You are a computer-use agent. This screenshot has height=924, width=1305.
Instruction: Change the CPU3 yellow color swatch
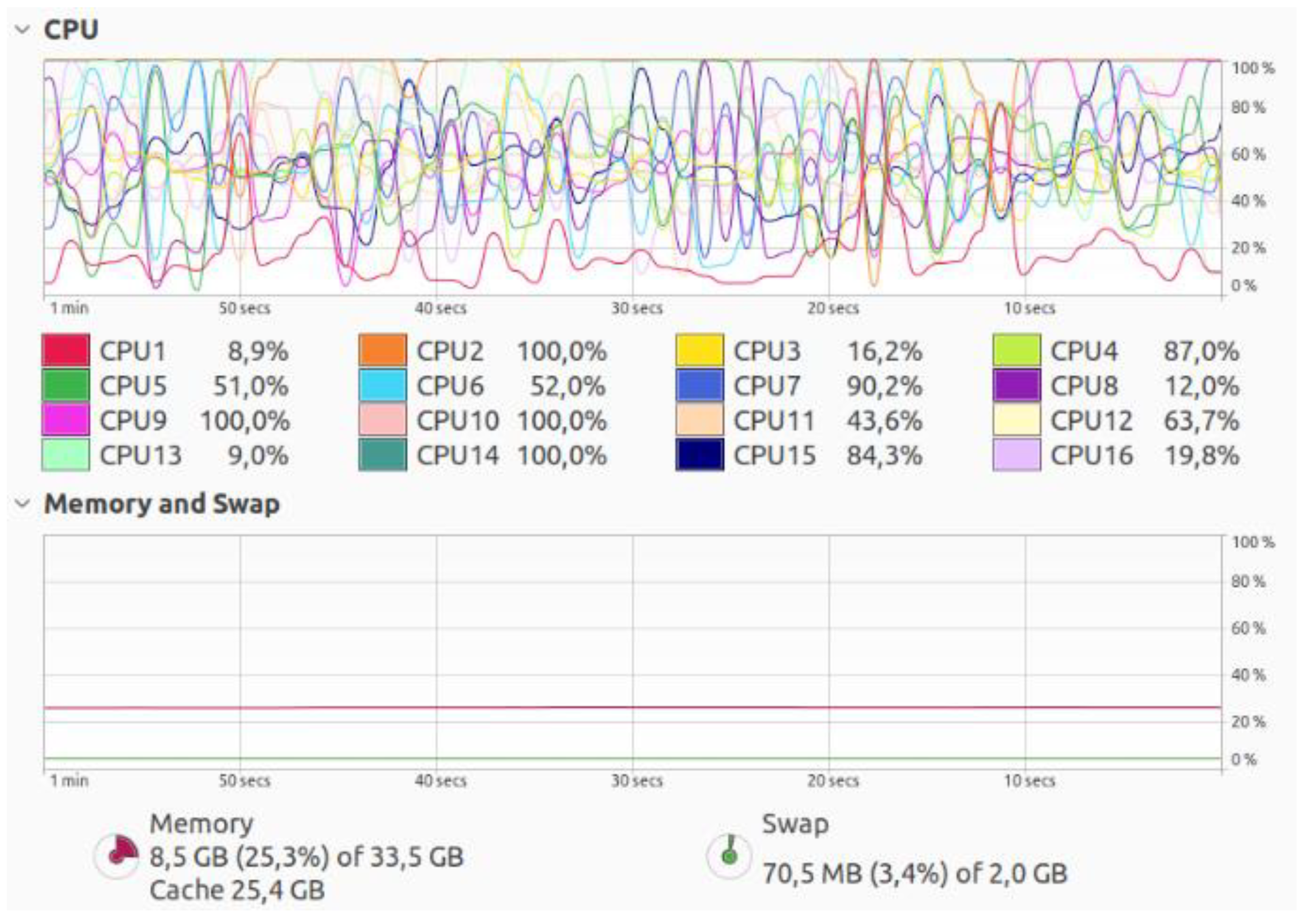(x=700, y=350)
